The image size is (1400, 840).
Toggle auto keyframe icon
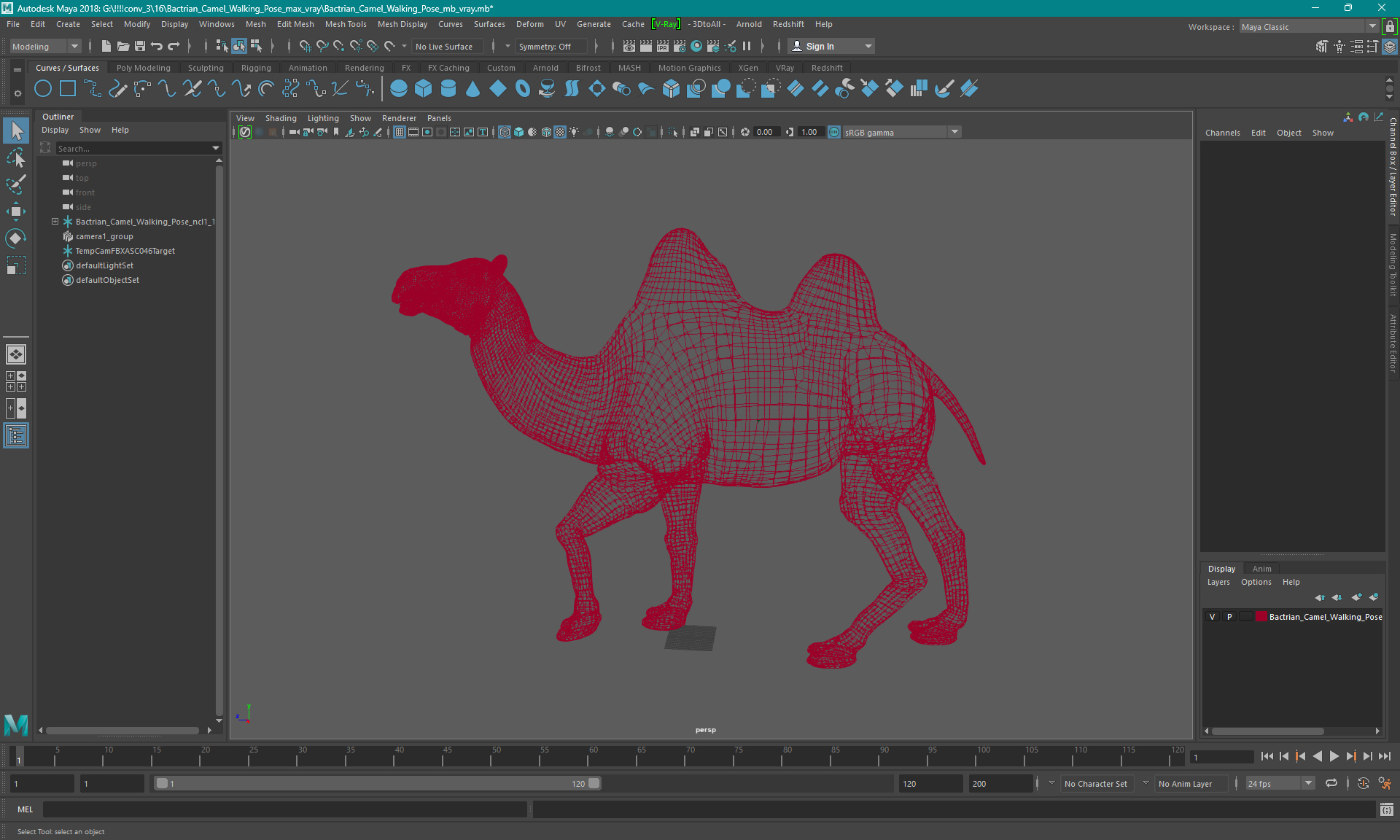[1364, 784]
